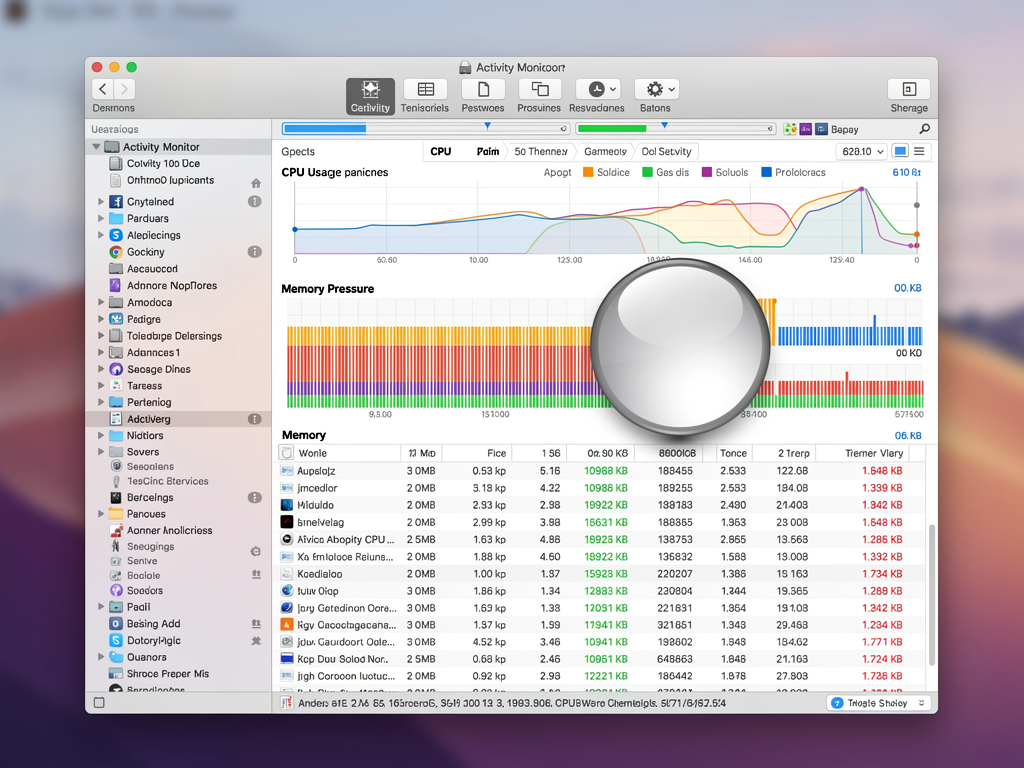Select the Cerlivity toolbar icon
Image resolution: width=1024 pixels, height=768 pixels.
coord(370,96)
